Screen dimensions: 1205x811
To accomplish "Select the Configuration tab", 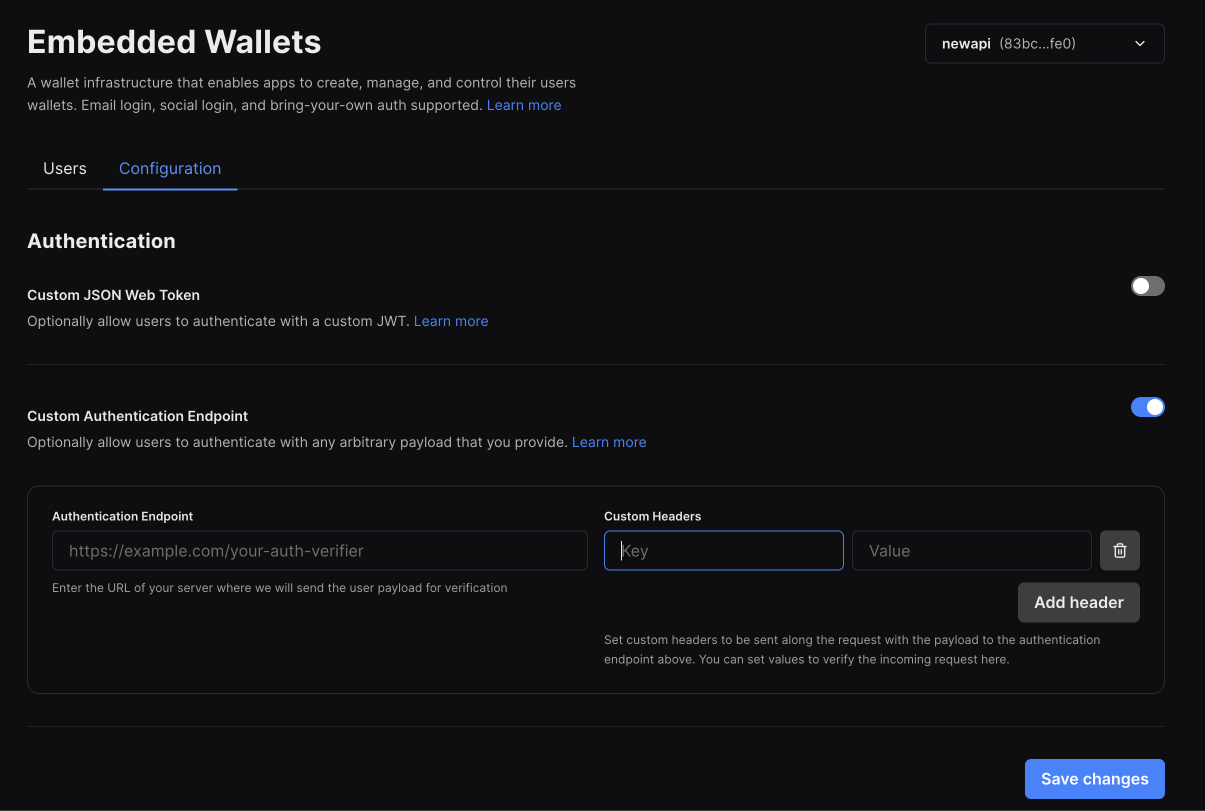I will click(x=169, y=168).
